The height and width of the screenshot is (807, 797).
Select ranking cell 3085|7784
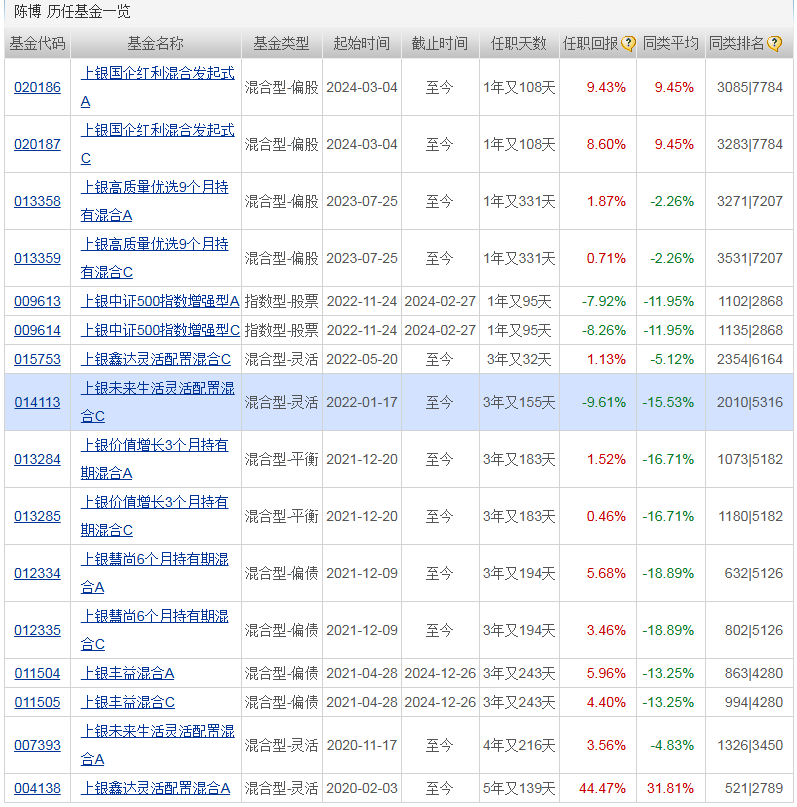750,87
